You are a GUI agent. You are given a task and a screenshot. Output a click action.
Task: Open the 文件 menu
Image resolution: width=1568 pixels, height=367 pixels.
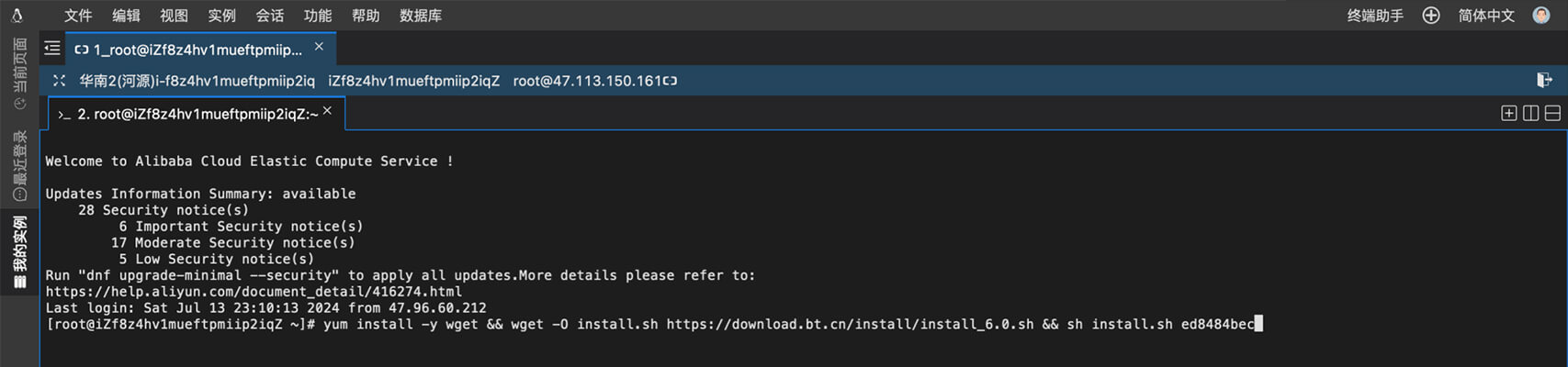pyautogui.click(x=78, y=16)
